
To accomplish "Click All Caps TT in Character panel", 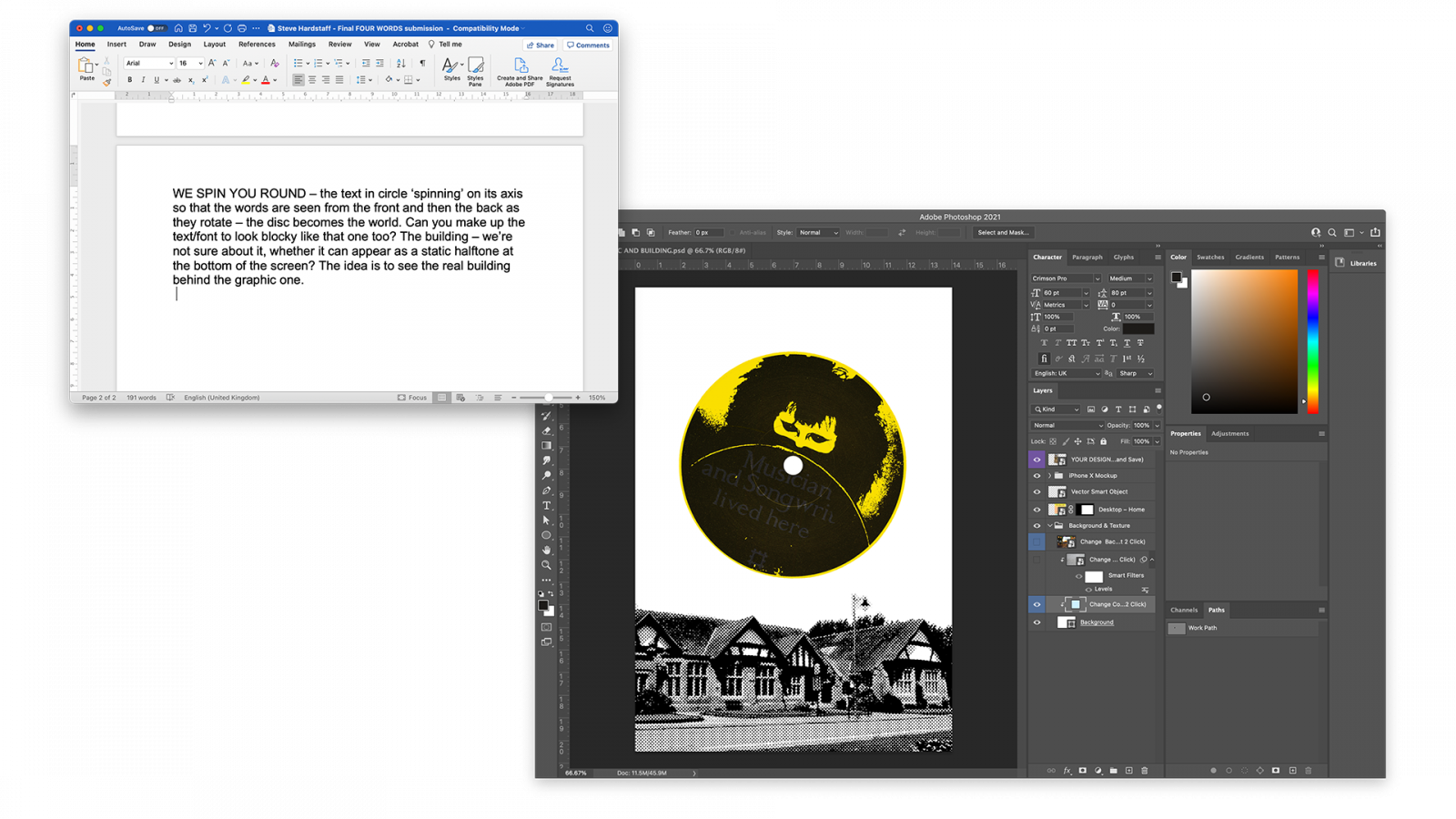I will [1071, 343].
